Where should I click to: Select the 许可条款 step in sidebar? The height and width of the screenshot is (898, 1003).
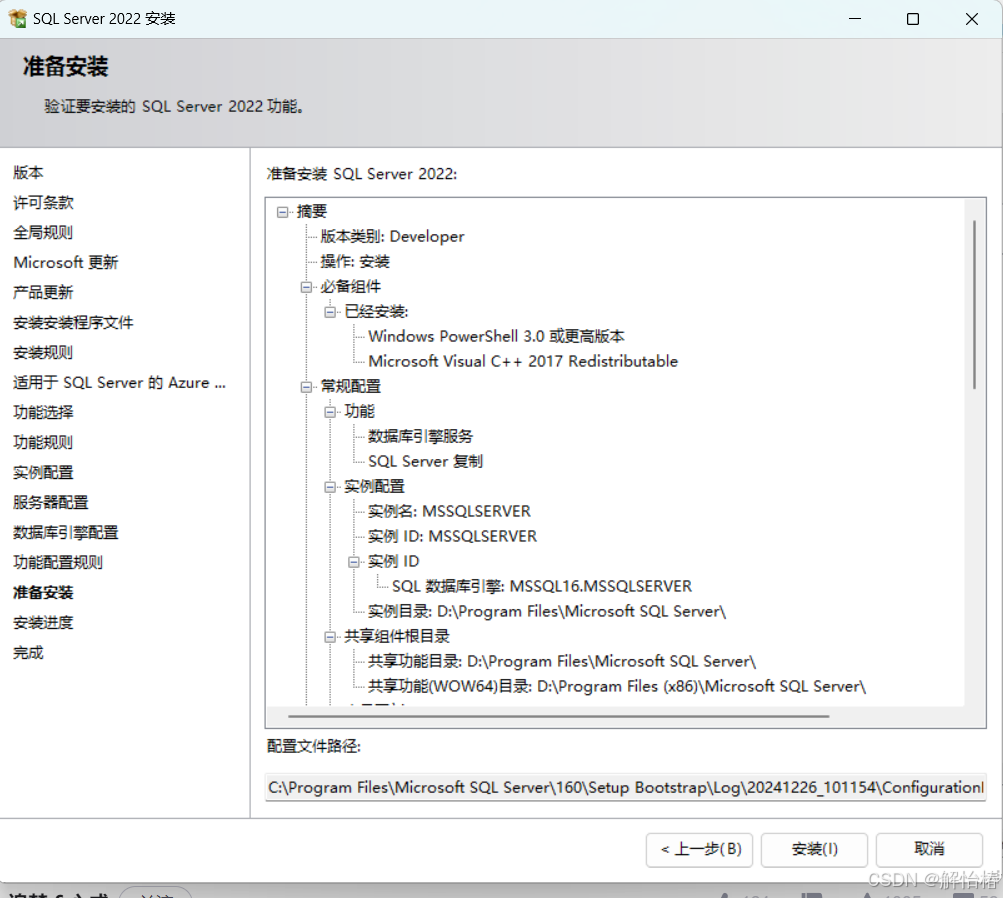tap(43, 203)
